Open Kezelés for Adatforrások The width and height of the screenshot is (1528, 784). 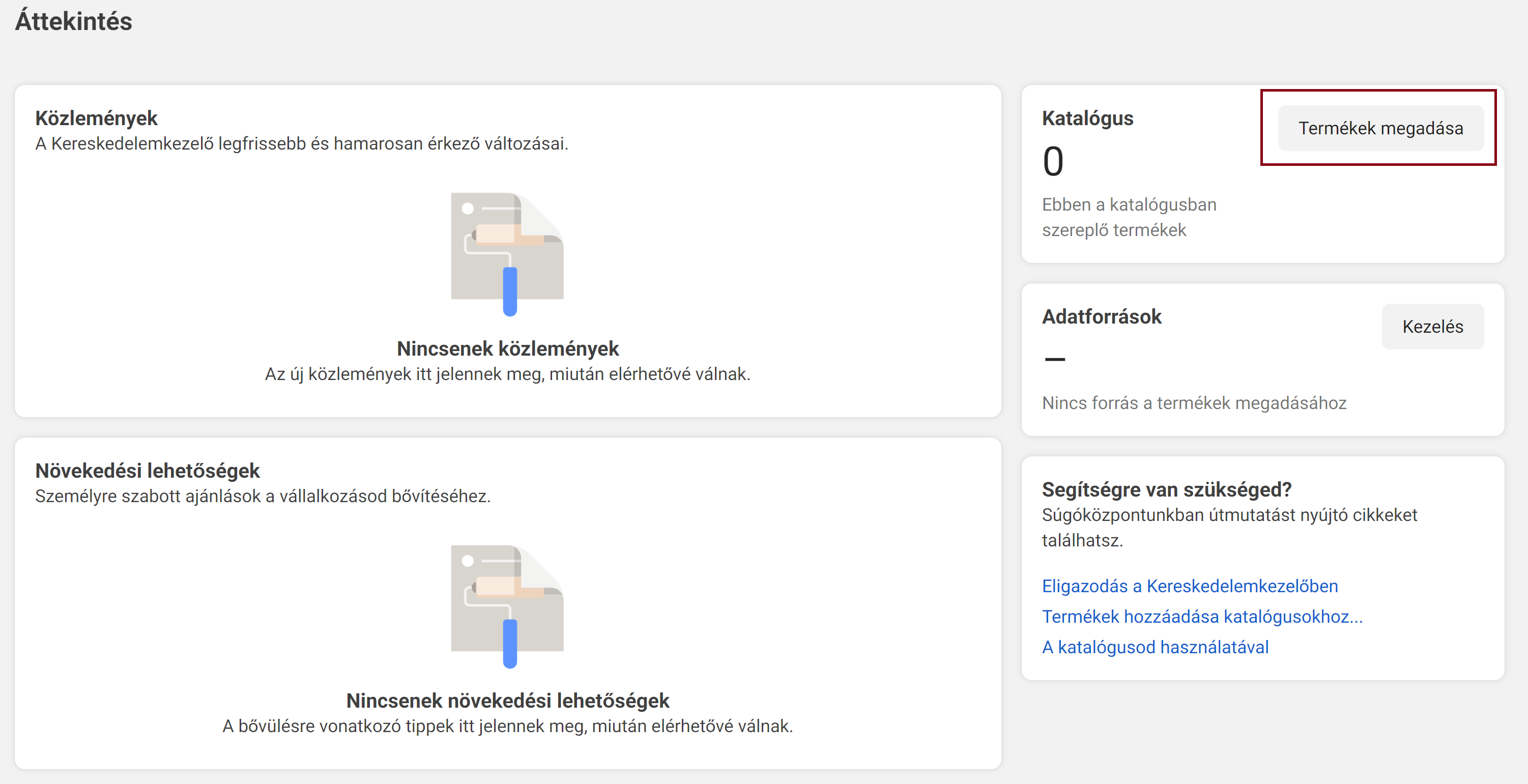point(1432,326)
